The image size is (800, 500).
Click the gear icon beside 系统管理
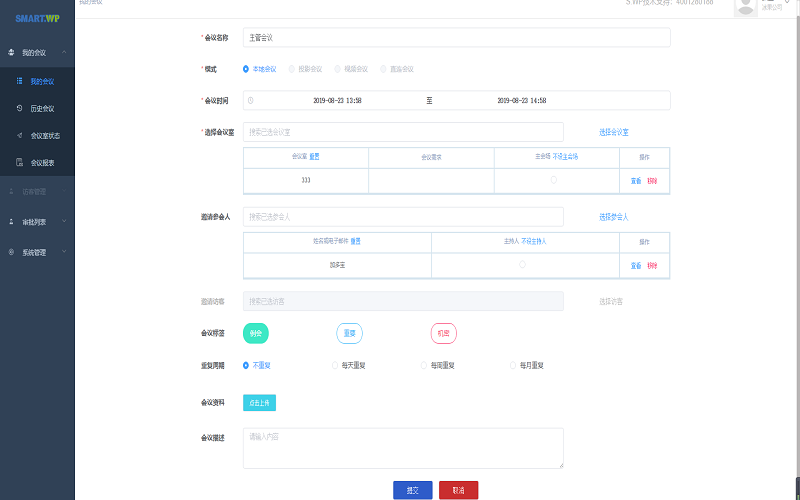click(x=11, y=252)
